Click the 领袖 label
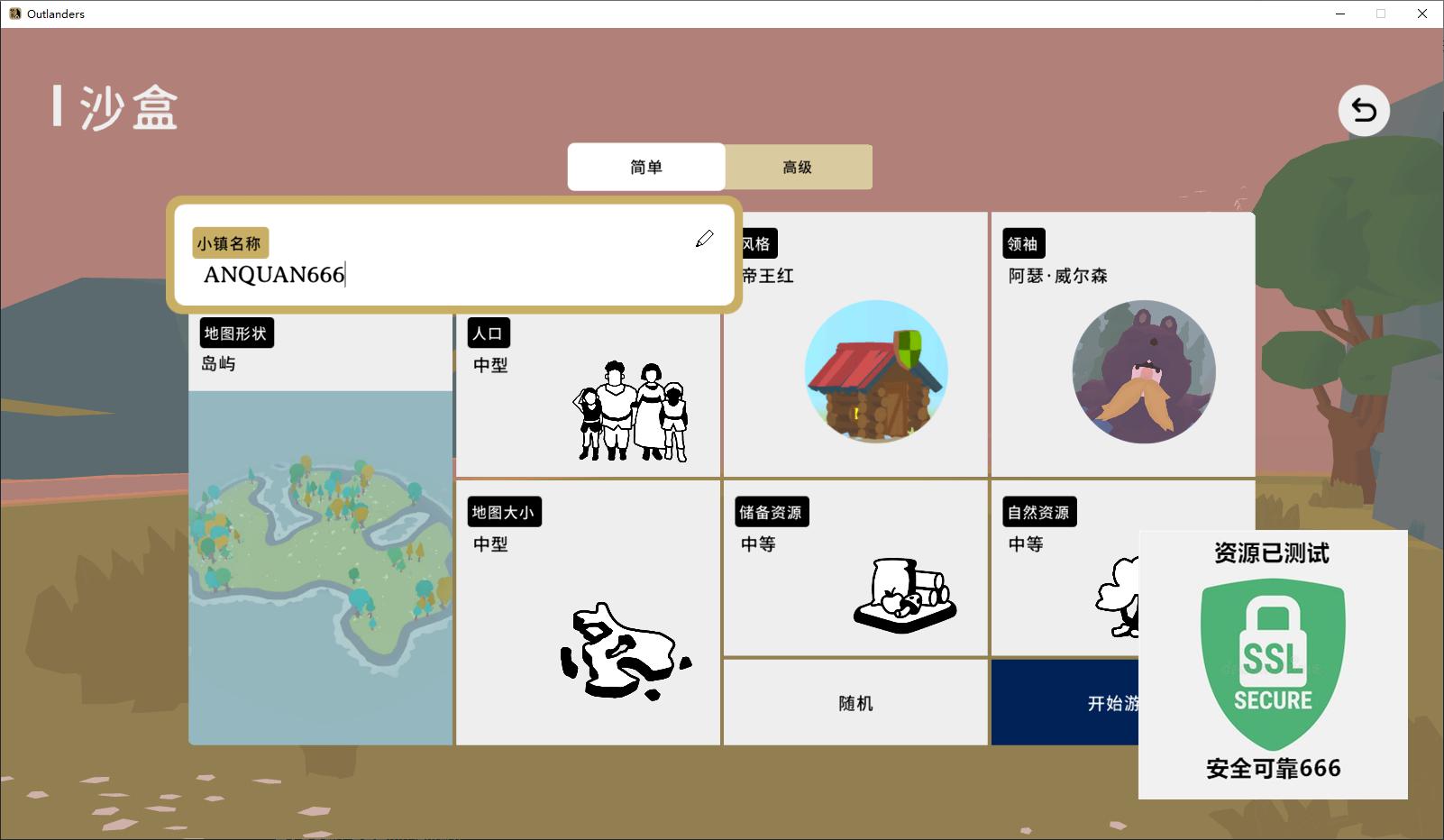The height and width of the screenshot is (840, 1444). [x=1023, y=243]
